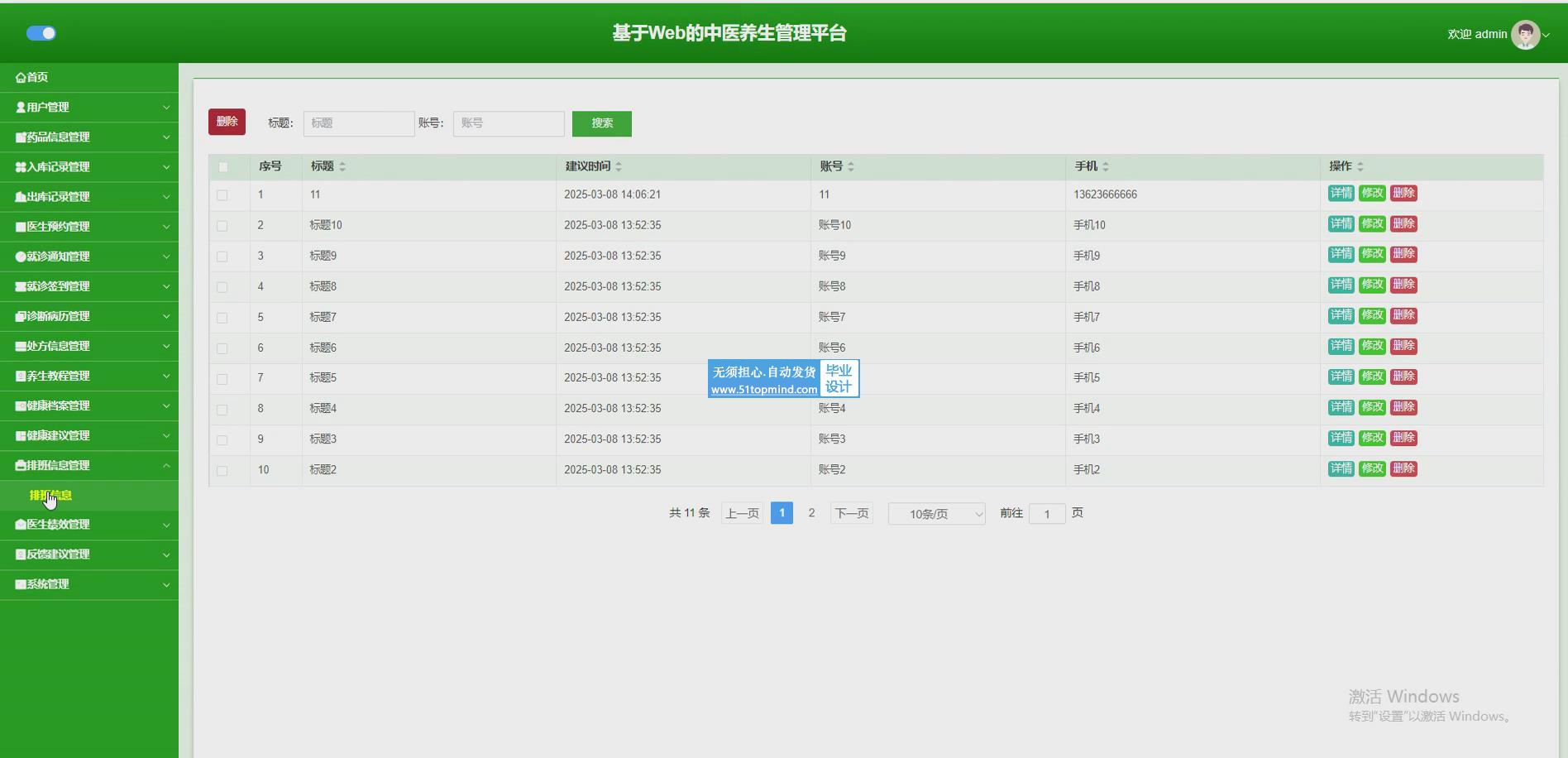Collapse the 排班信息管理 sidebar menu

tap(89, 465)
